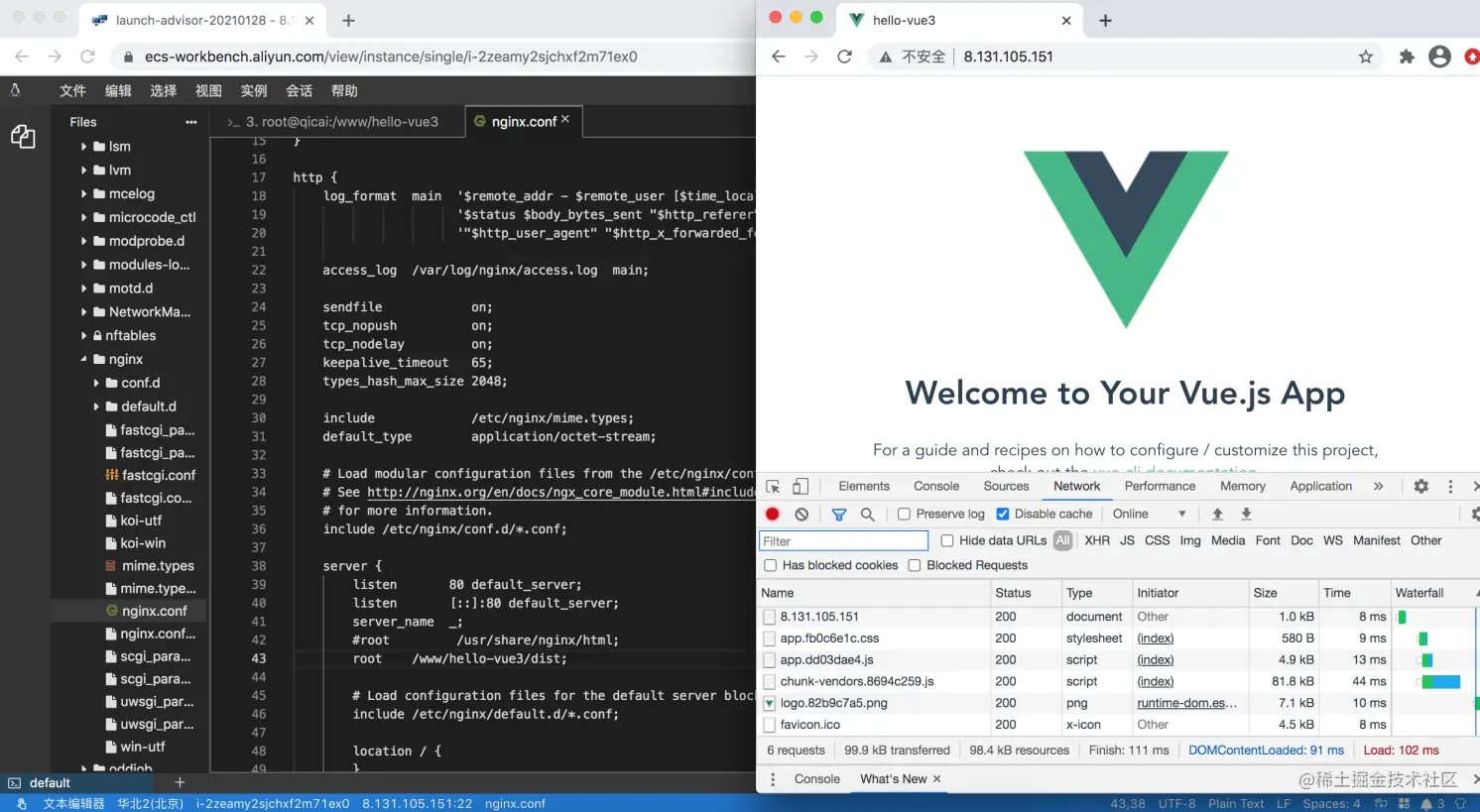Reload the hello-vue3 page

pyautogui.click(x=844, y=57)
